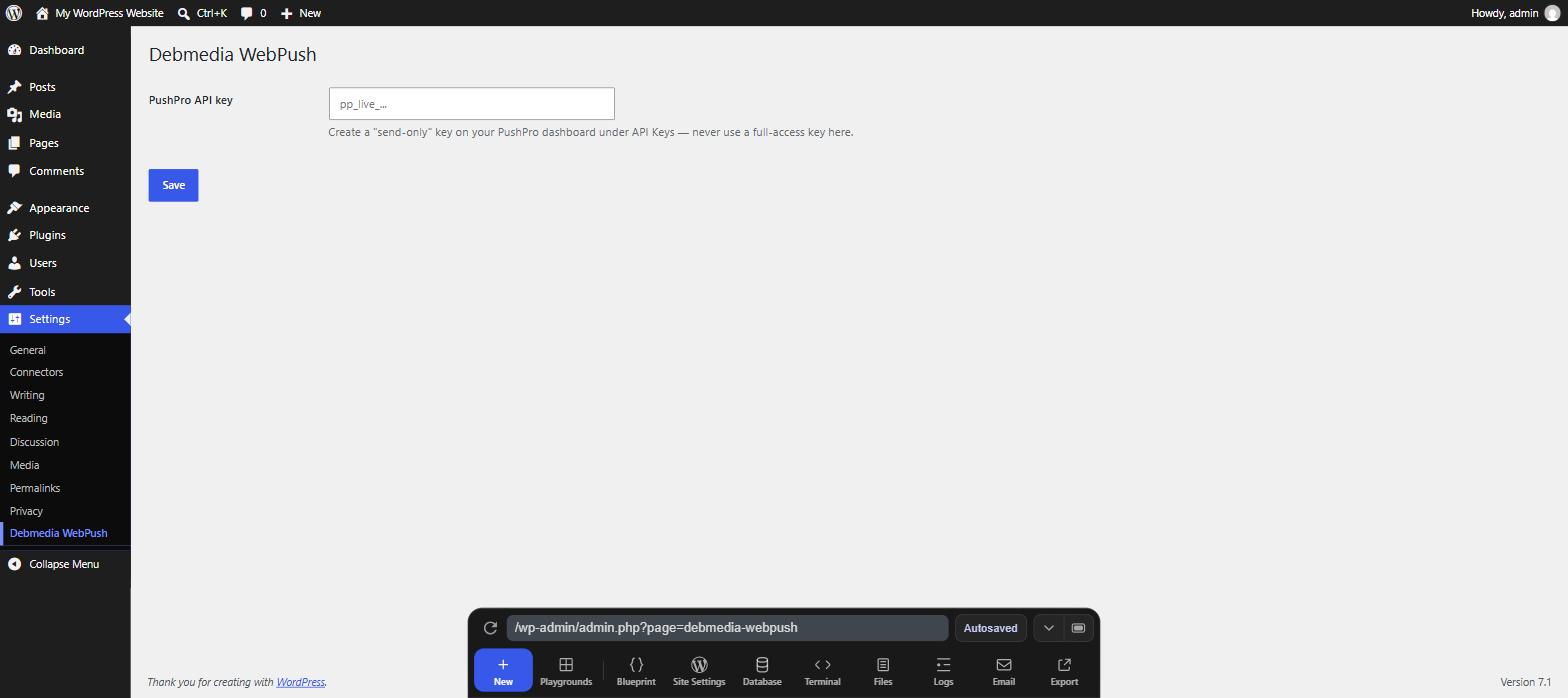Open Pages in the sidebar
Screen dimensions: 1568x698
[x=43, y=143]
